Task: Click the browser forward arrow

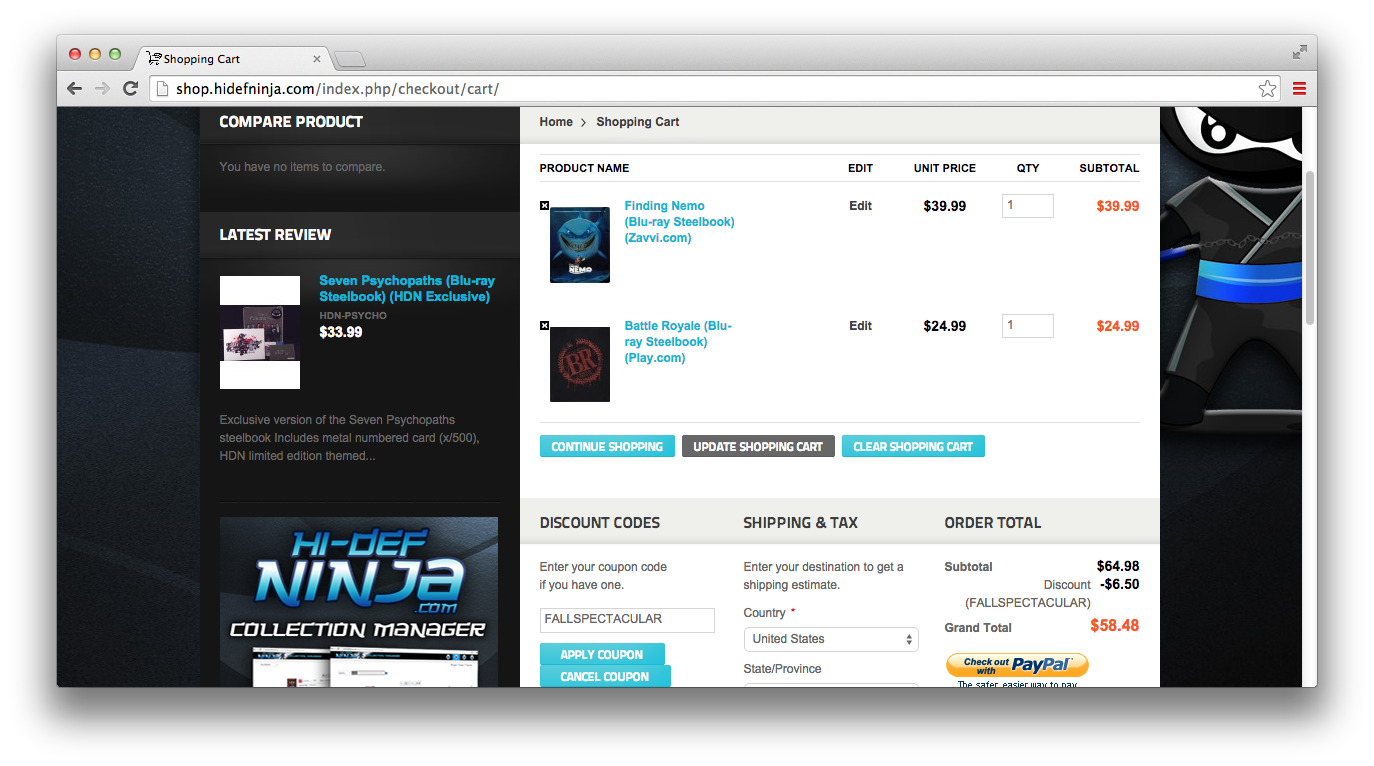Action: click(x=102, y=89)
